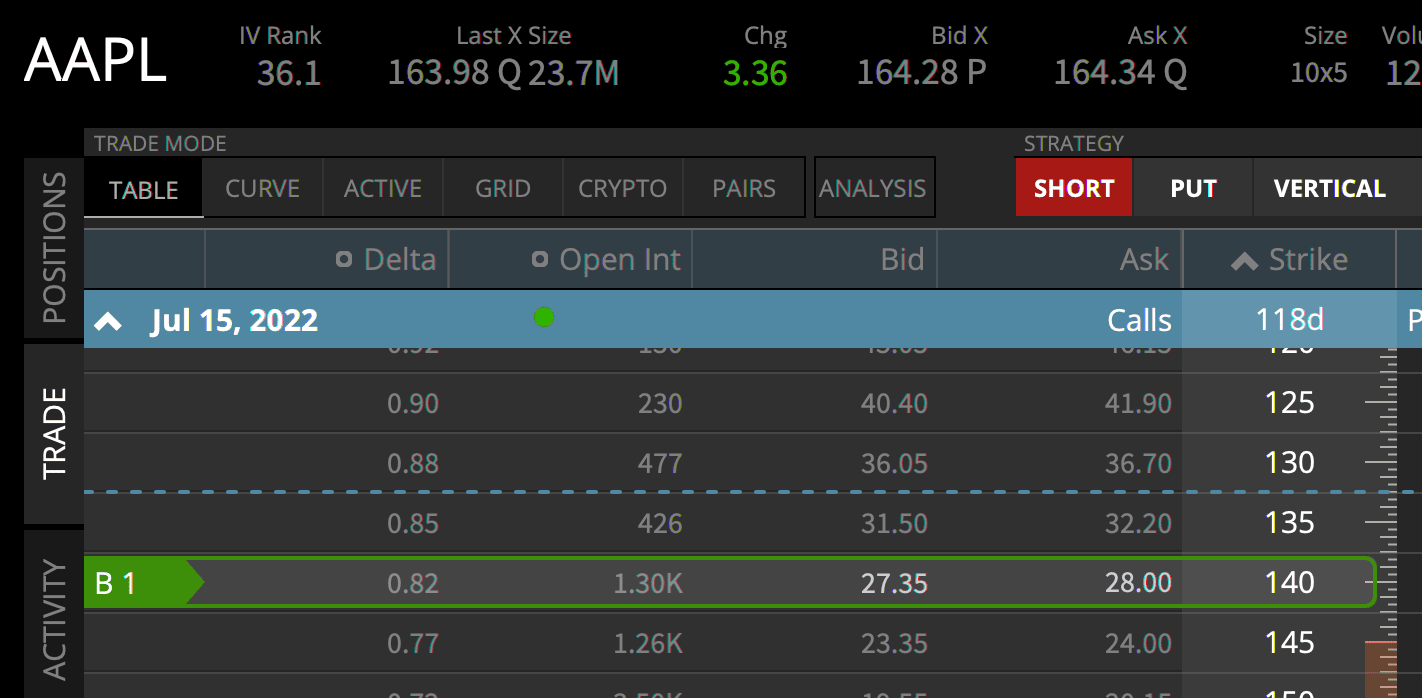
Task: Click the Delta column settings circle icon
Action: pyautogui.click(x=344, y=260)
